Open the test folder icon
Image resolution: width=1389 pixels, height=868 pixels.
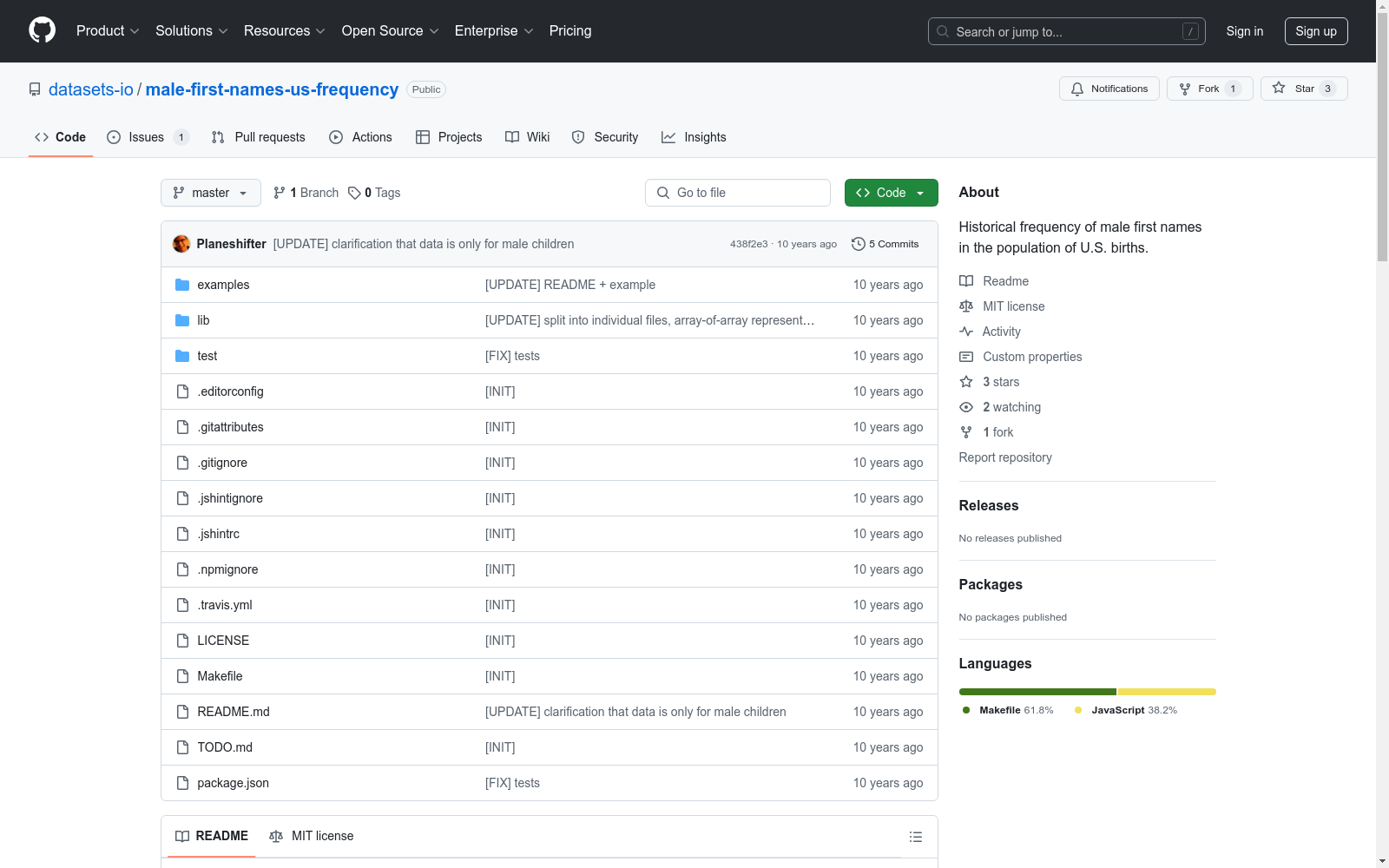tap(182, 356)
